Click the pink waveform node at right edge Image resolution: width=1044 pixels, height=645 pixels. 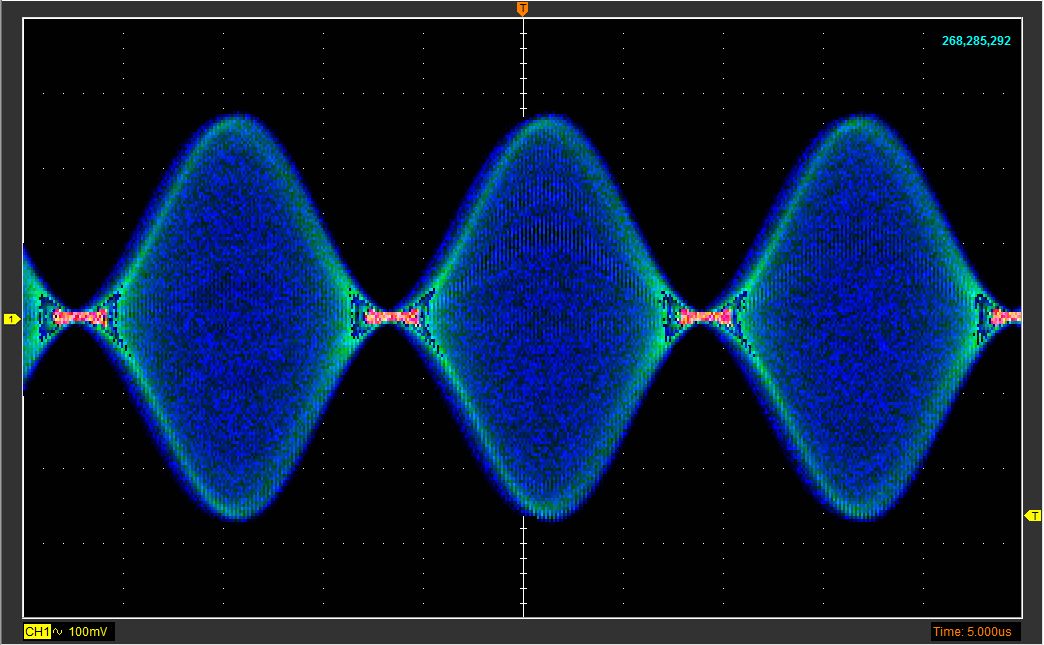pos(1007,317)
